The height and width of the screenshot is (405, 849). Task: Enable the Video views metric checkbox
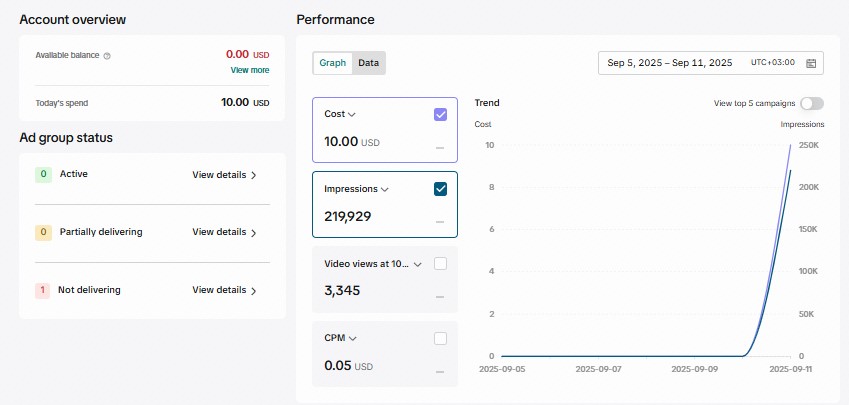pyautogui.click(x=440, y=264)
